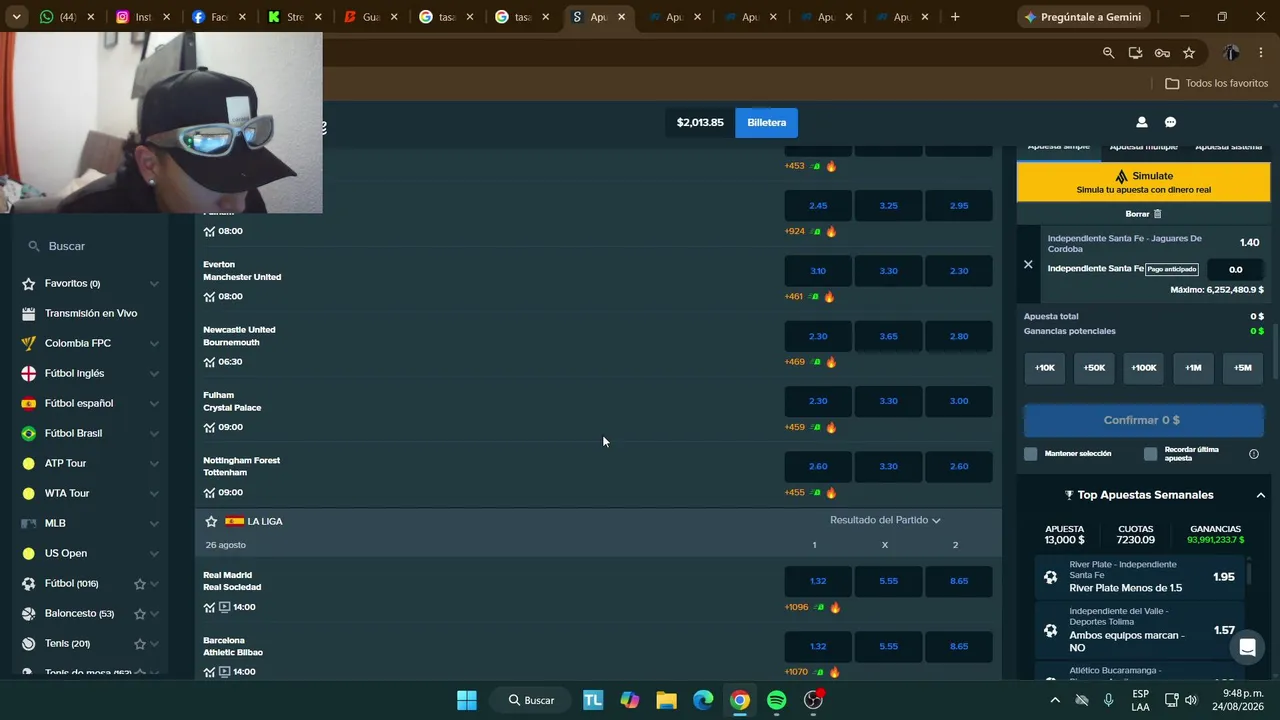Collapse the Top Apuestas Semanales panel
1280x720 pixels.
tap(1260, 495)
